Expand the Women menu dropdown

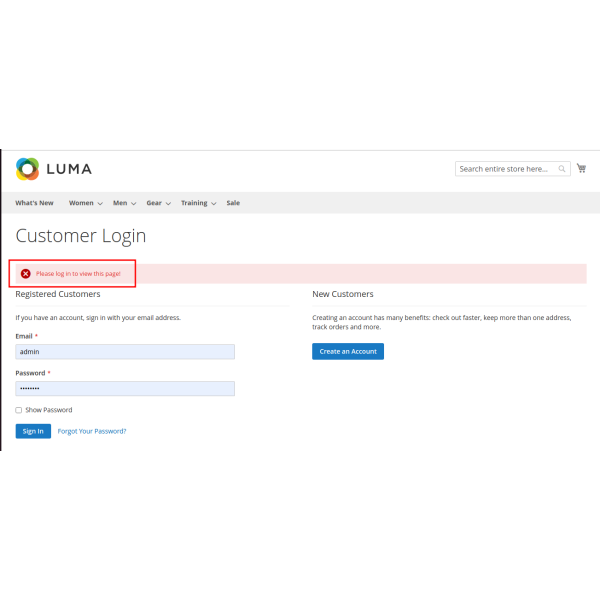[85, 203]
